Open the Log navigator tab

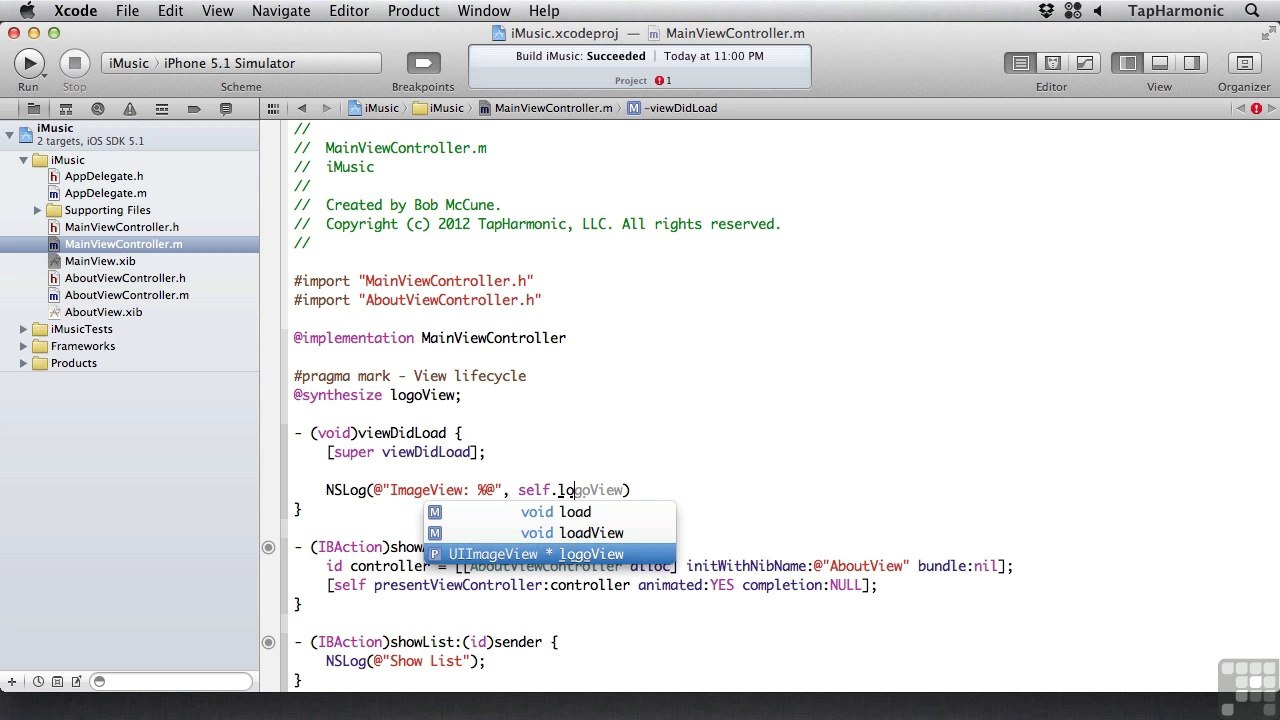coord(226,108)
